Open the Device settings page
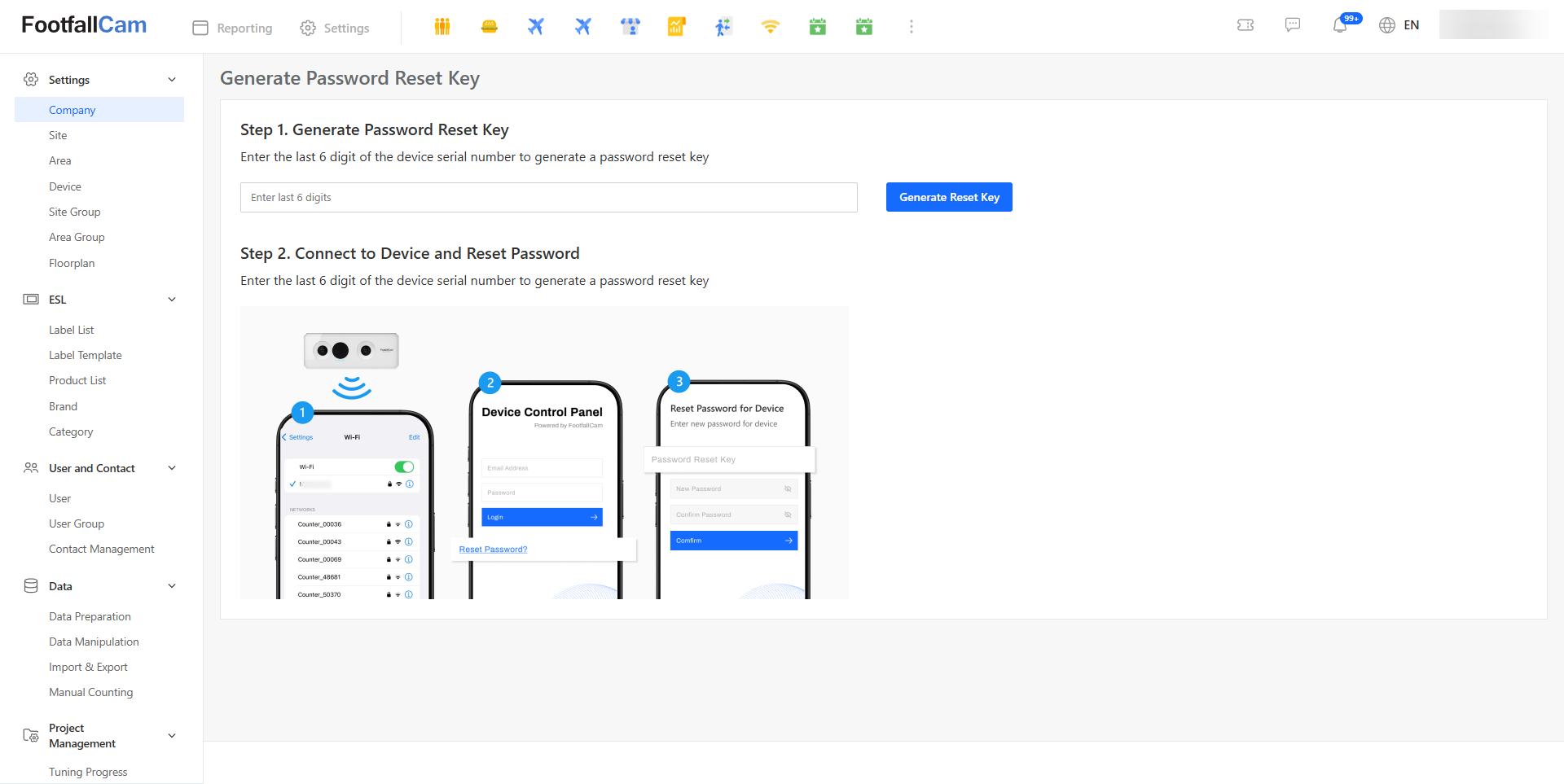Viewport: 1564px width, 784px height. [65, 186]
